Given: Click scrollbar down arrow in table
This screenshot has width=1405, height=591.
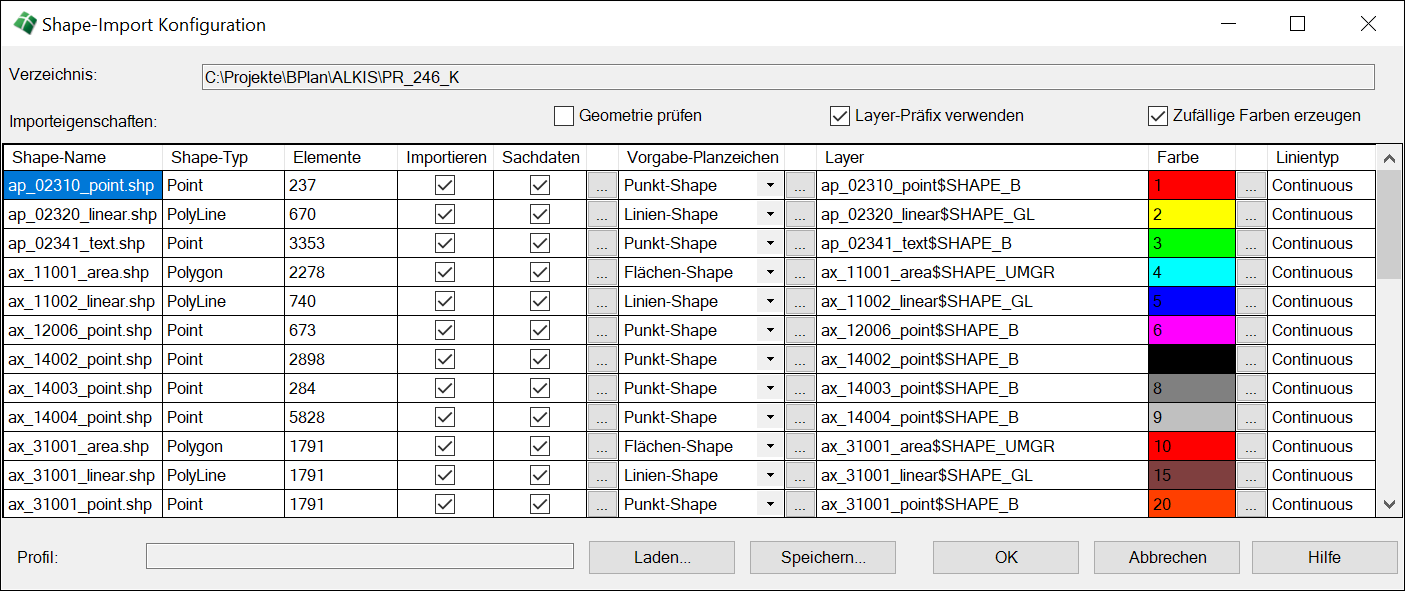Looking at the screenshot, I should pyautogui.click(x=1389, y=505).
